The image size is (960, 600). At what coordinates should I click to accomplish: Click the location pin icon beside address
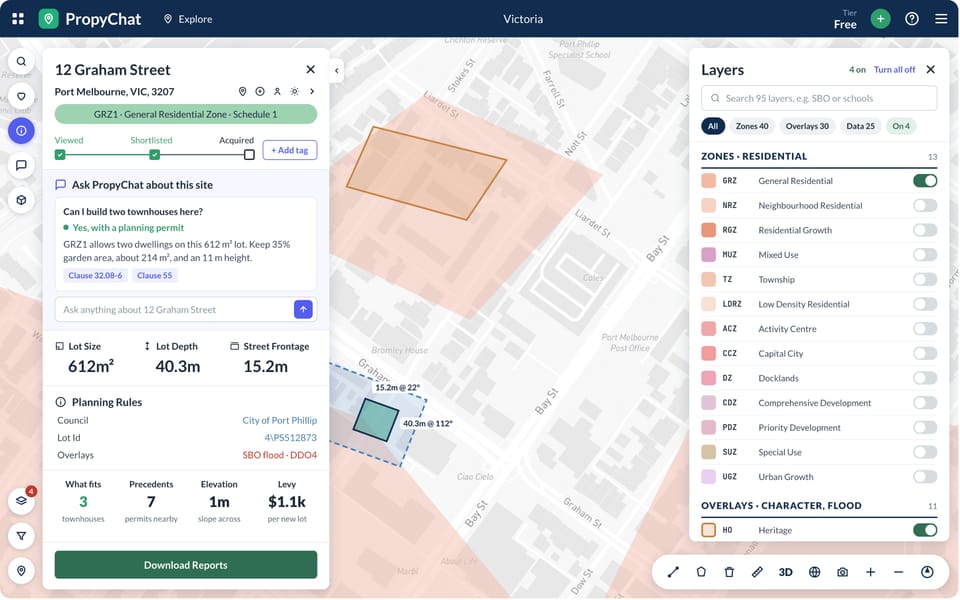(x=242, y=91)
